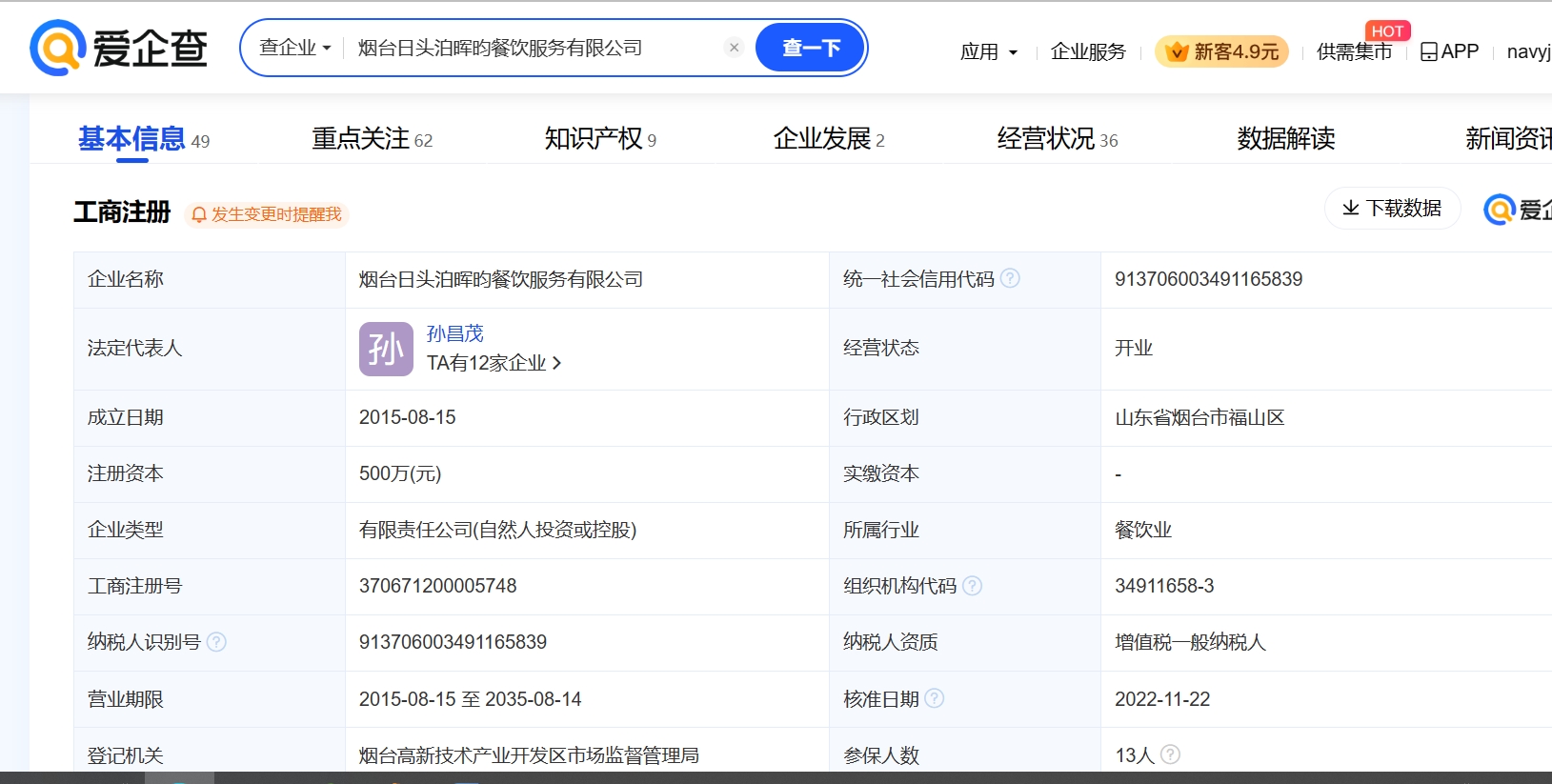Expand TA有12家企业 chevron link
This screenshot has height=784, width=1552.
pyautogui.click(x=494, y=363)
